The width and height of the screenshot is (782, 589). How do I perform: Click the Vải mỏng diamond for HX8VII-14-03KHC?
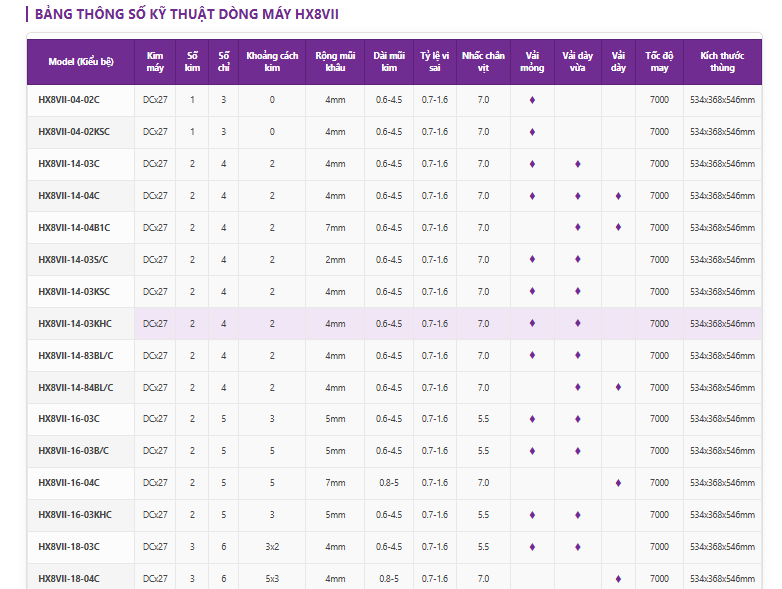(532, 323)
